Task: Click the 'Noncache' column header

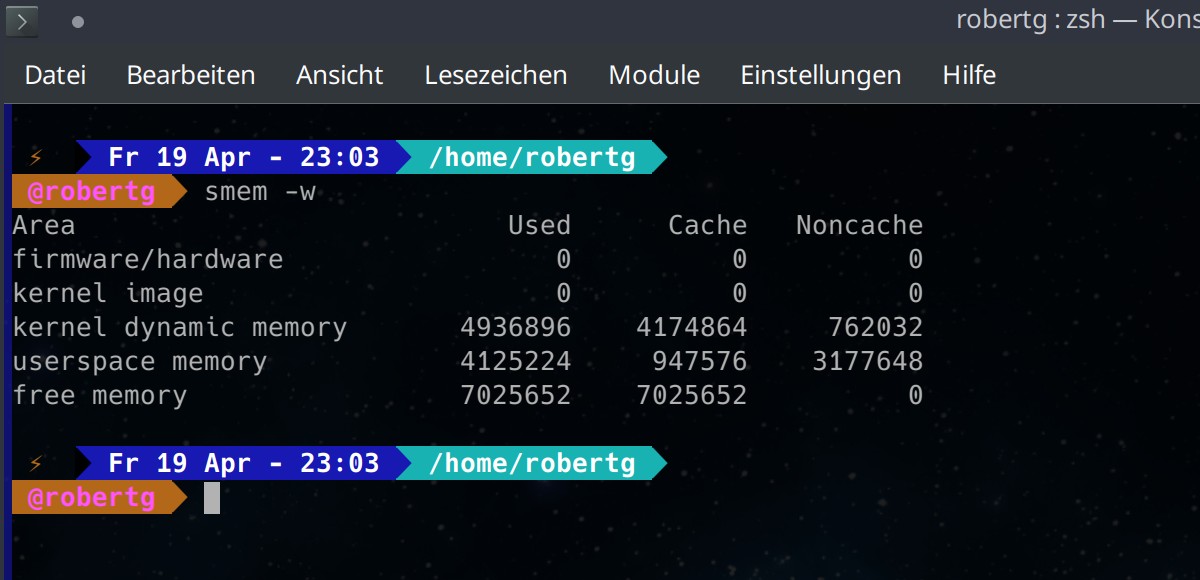Action: [x=860, y=225]
